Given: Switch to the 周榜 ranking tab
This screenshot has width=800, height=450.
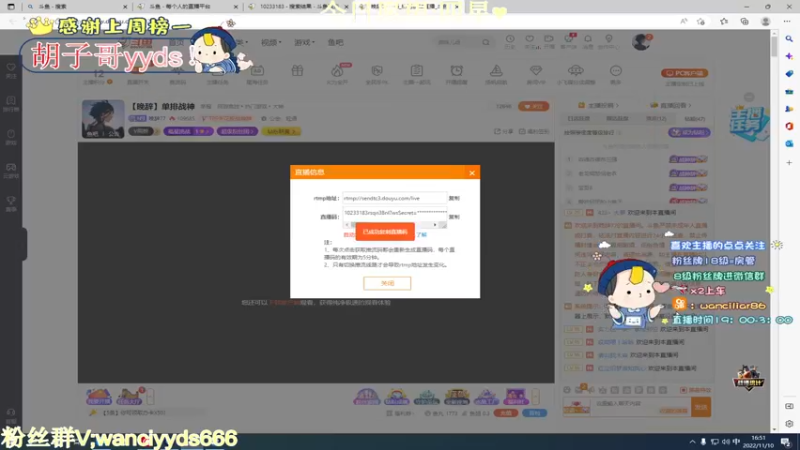Looking at the screenshot, I should pos(617,118).
